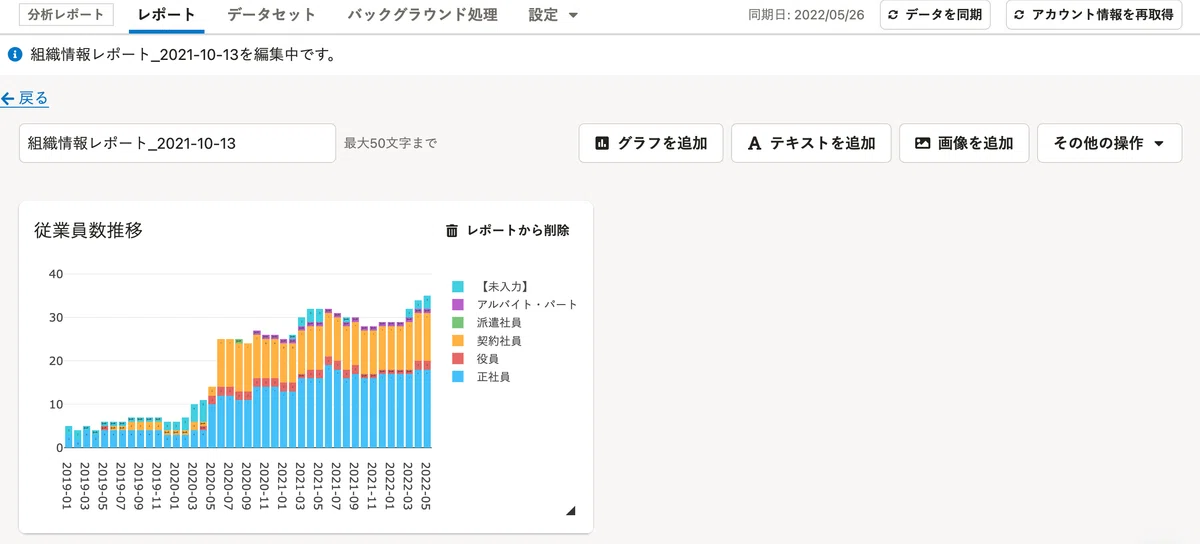Click the データを同期 button

click(x=935, y=15)
